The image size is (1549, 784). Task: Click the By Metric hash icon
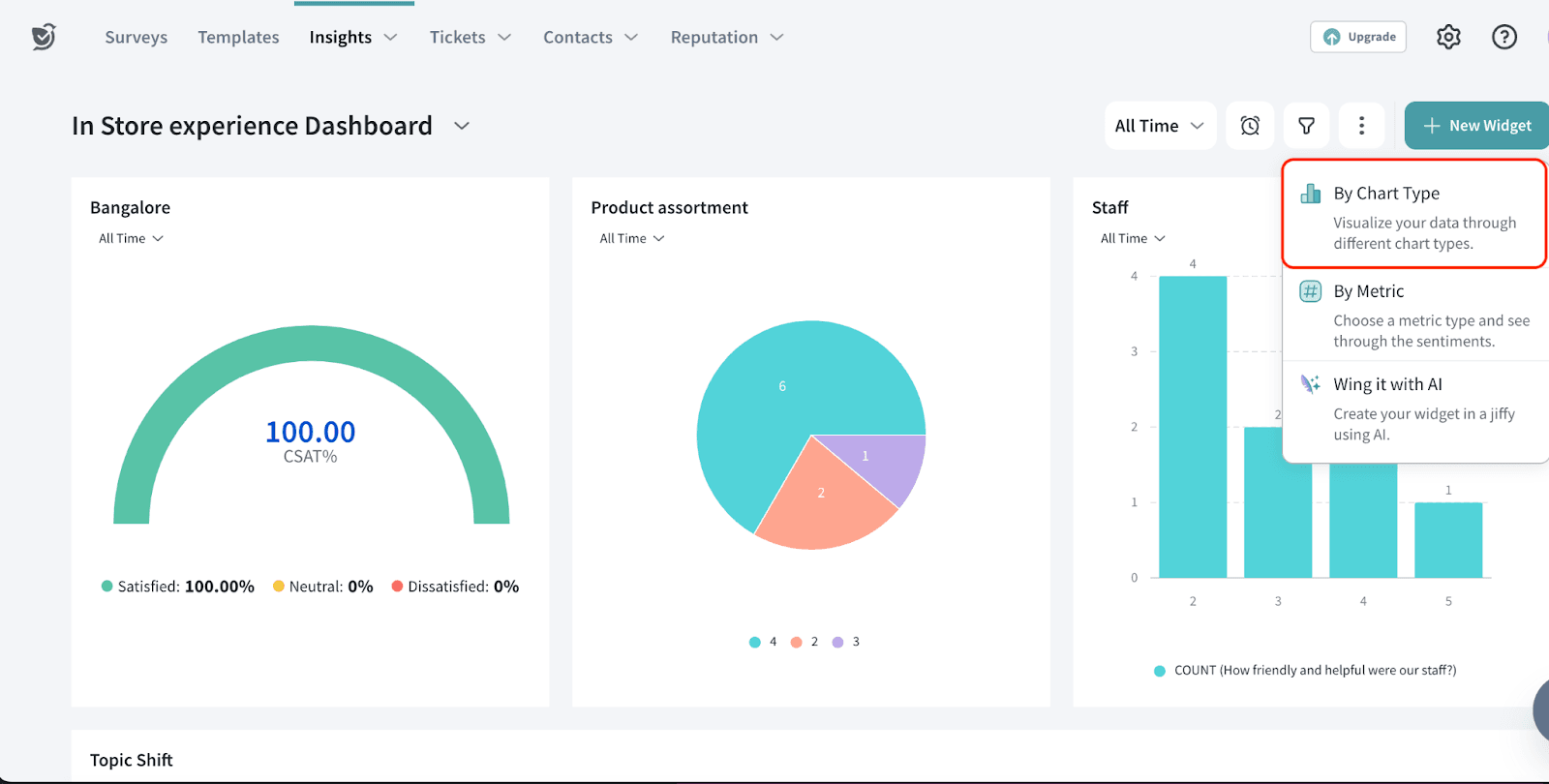[1311, 291]
